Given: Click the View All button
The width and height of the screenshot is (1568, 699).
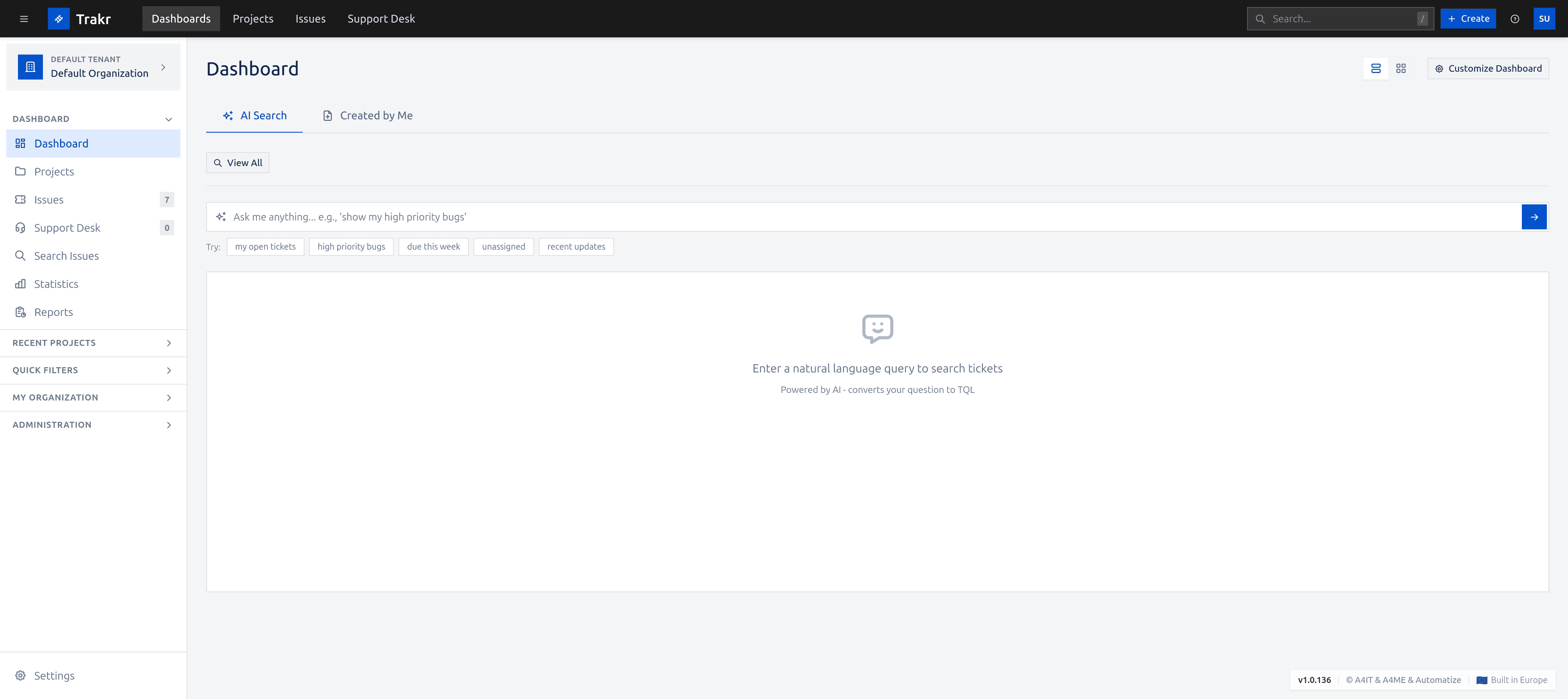Looking at the screenshot, I should coord(237,162).
